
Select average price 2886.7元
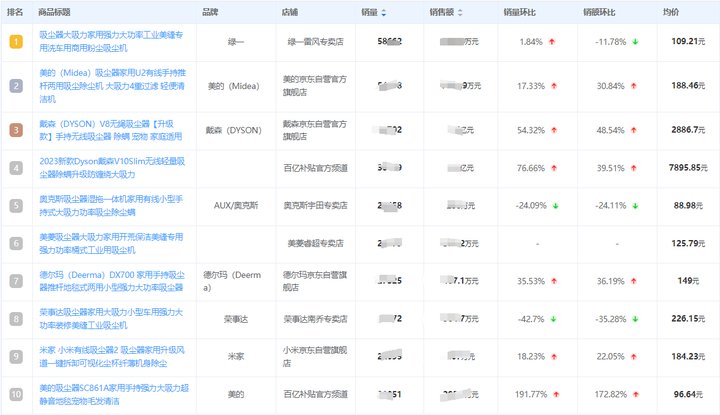pyautogui.click(x=688, y=130)
